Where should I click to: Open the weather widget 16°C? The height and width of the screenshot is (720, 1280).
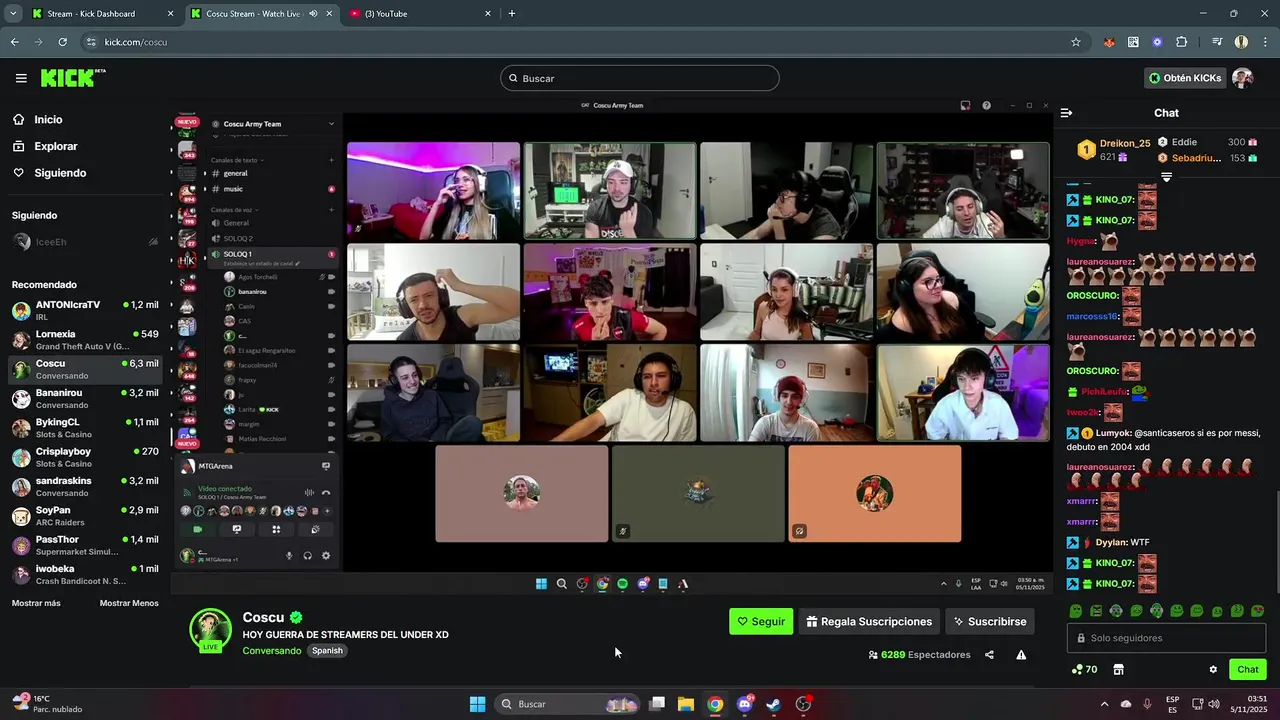click(46, 704)
